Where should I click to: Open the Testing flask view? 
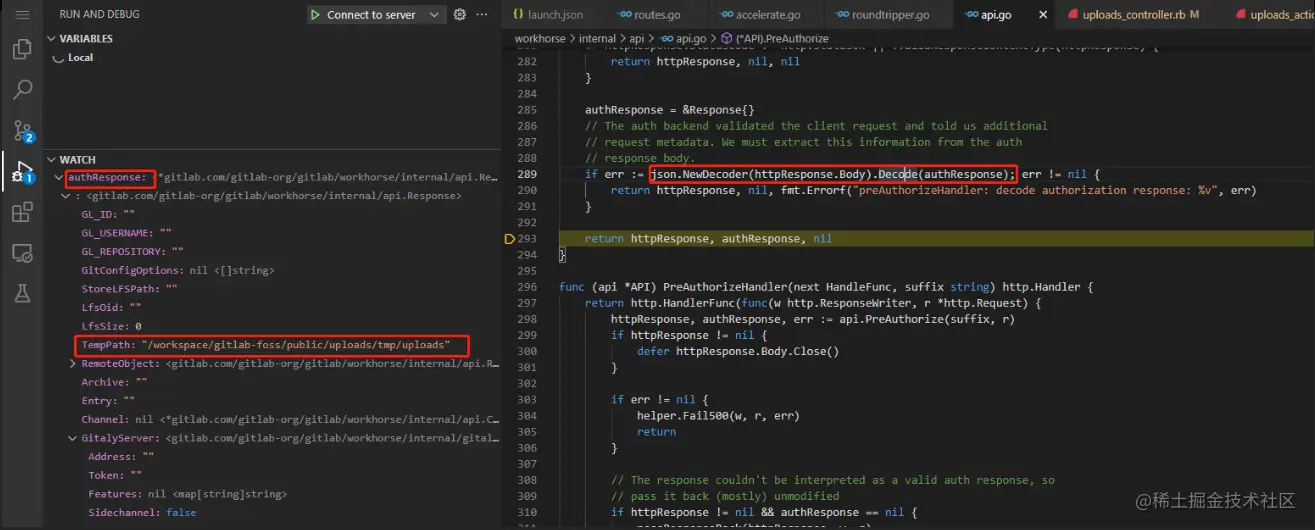pyautogui.click(x=22, y=294)
